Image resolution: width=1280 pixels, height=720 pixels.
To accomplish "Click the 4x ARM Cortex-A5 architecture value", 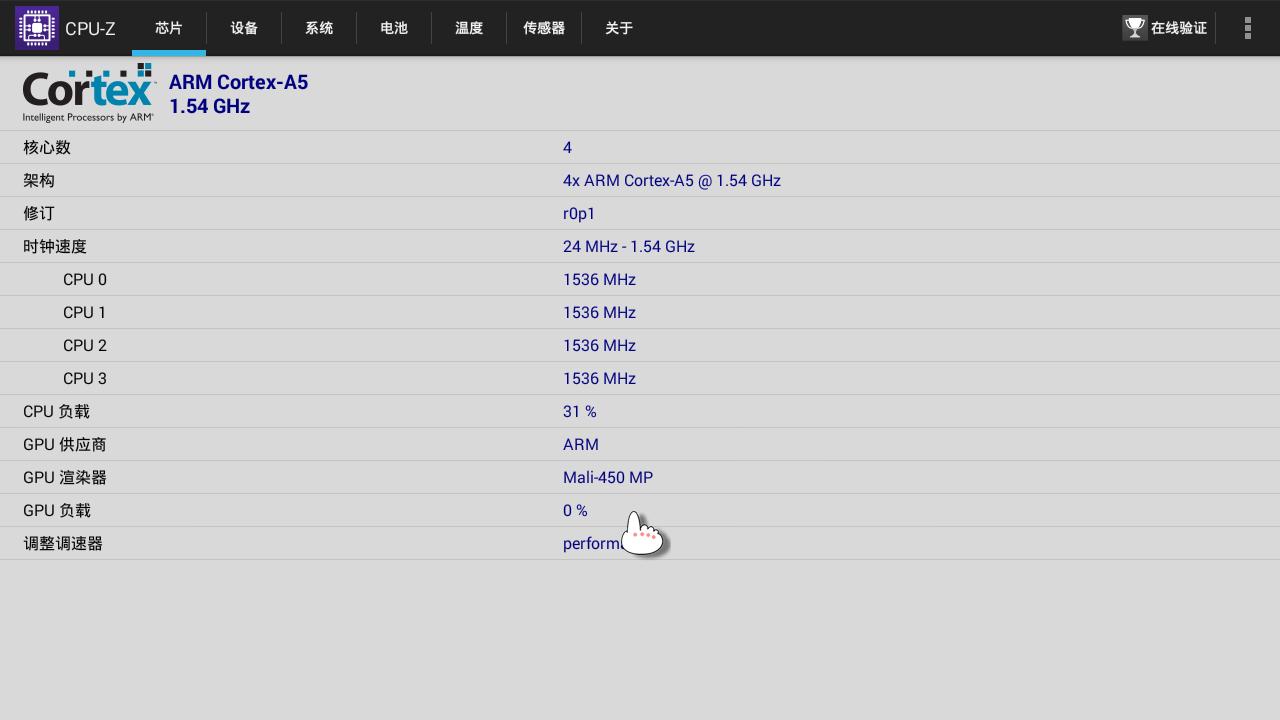I will pos(672,180).
